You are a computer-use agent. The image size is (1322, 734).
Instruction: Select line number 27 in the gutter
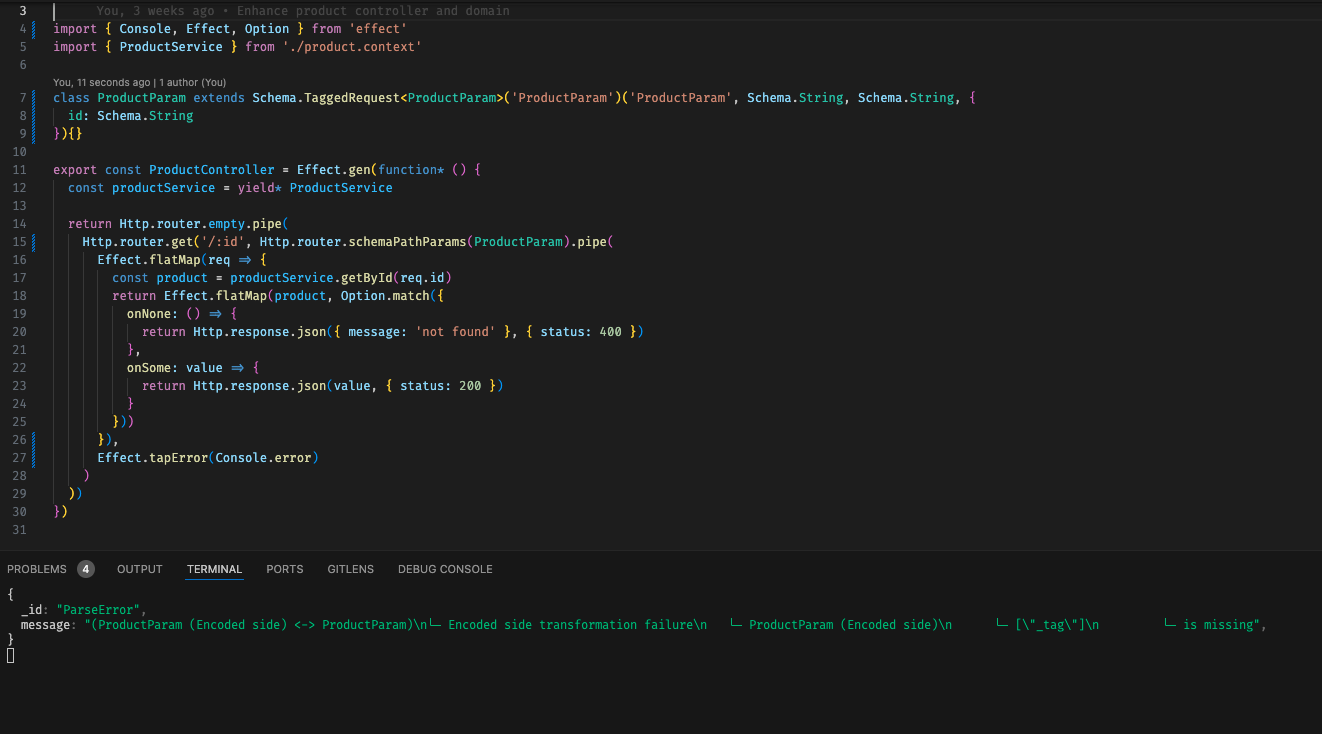coord(20,458)
